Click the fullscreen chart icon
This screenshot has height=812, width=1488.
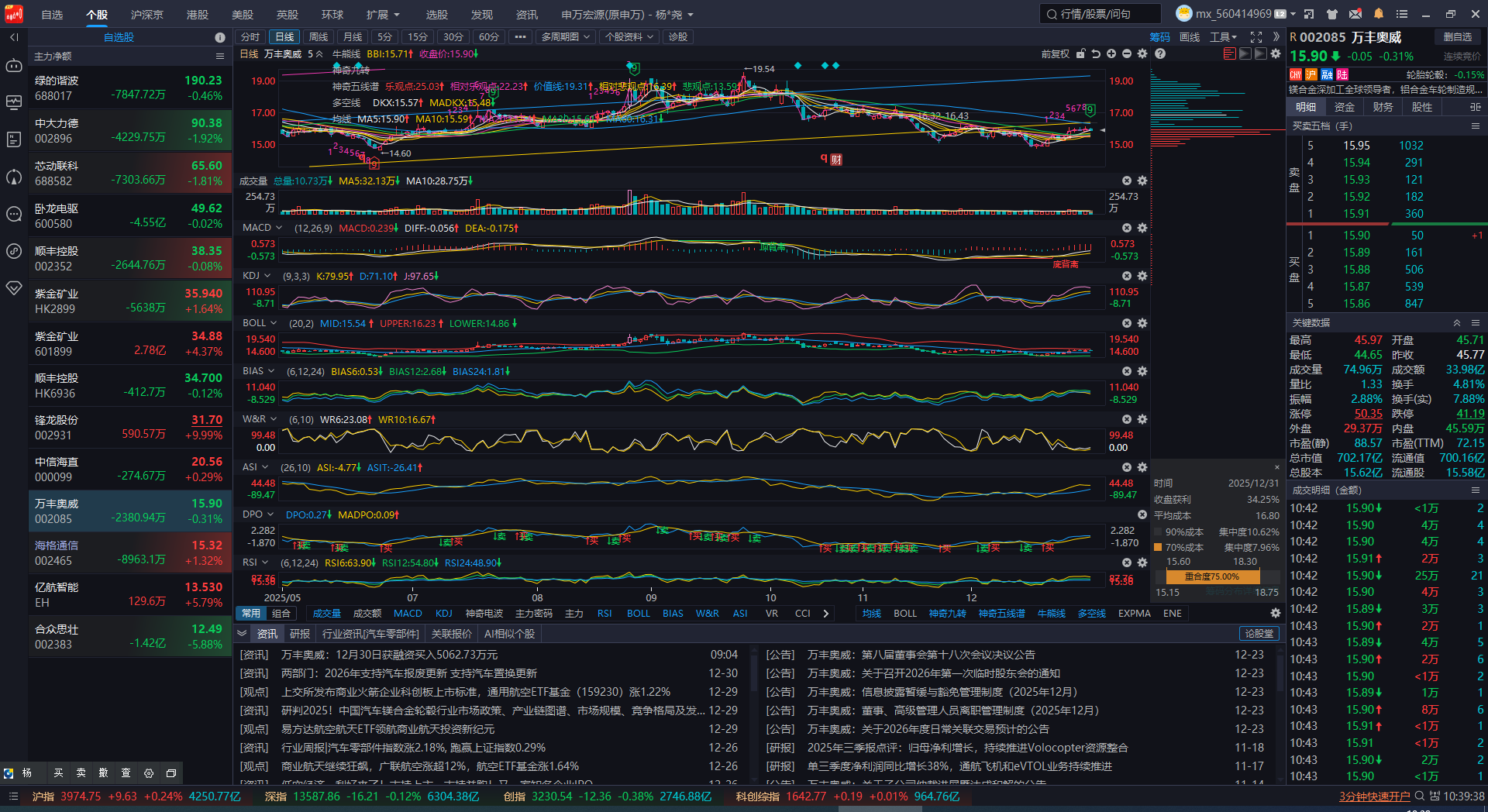coord(1256,37)
